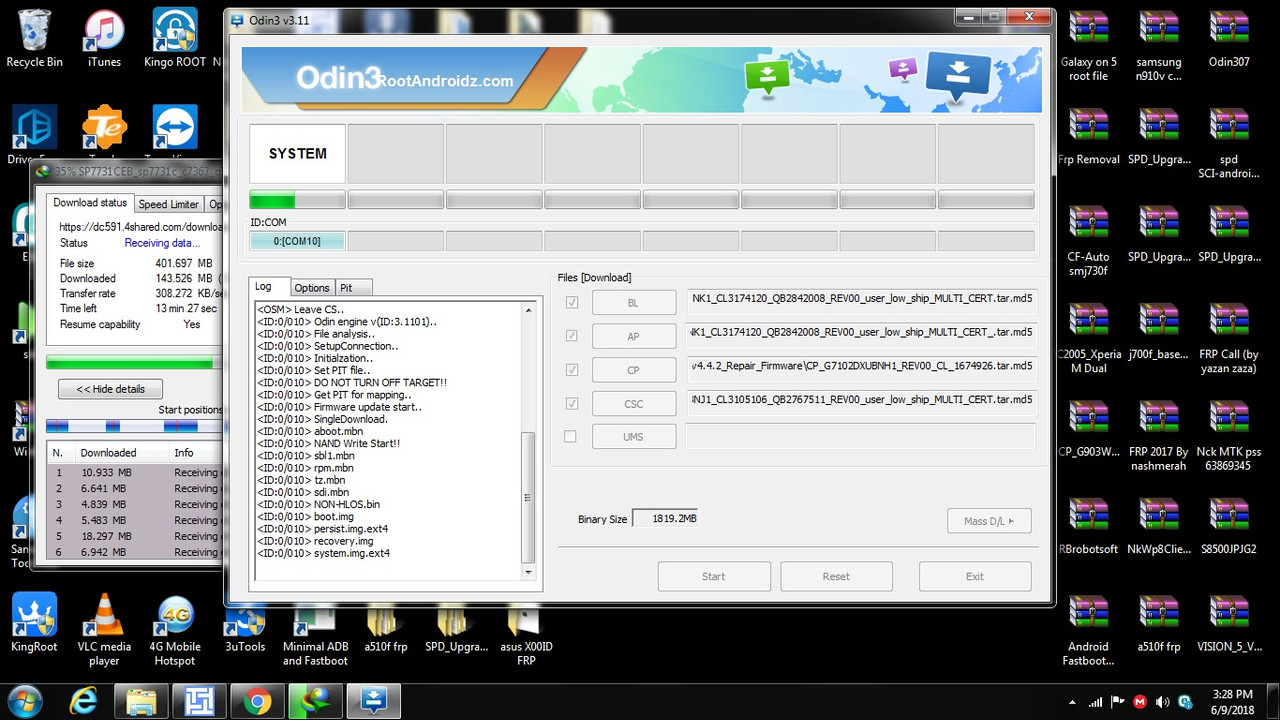
Task: Open the j700f_base archive on desktop
Action: coord(1158,331)
